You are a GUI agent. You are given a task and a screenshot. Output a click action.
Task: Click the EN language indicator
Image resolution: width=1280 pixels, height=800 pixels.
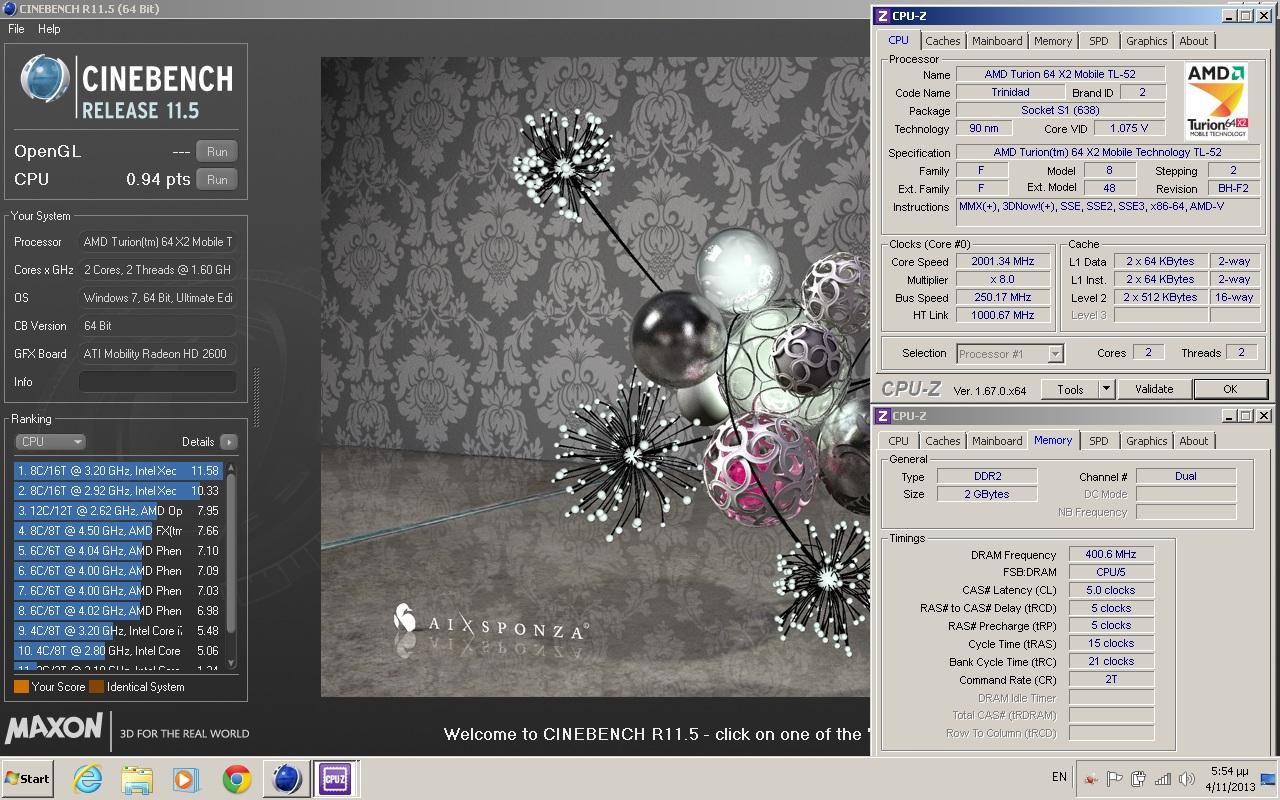(x=1059, y=777)
